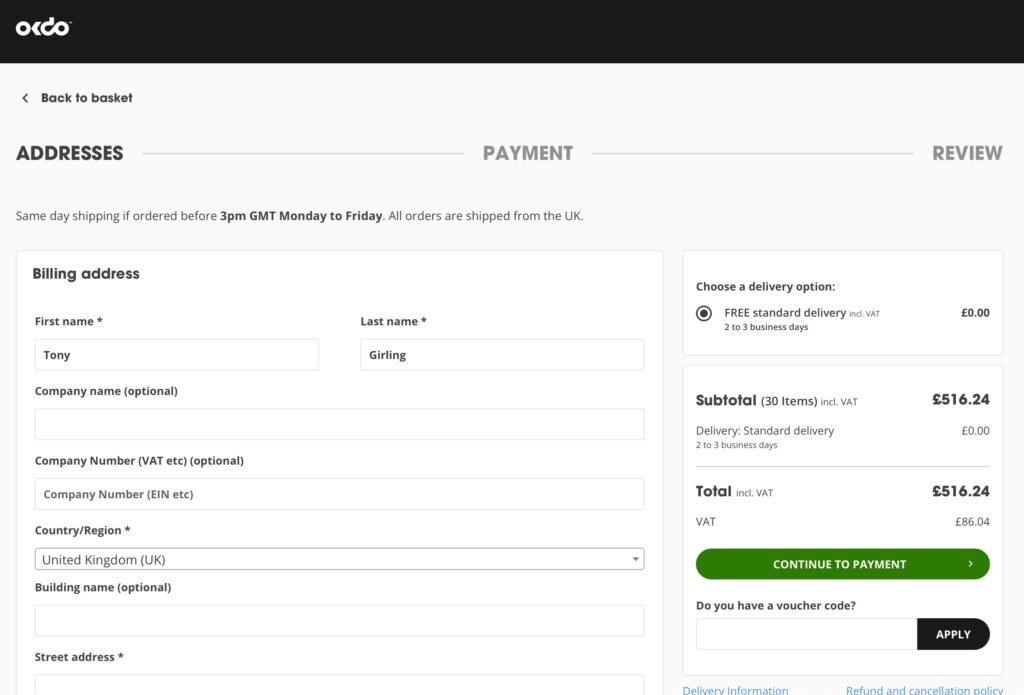The width and height of the screenshot is (1024, 695).
Task: Open Refund and cancellation policy link
Action: [924, 689]
